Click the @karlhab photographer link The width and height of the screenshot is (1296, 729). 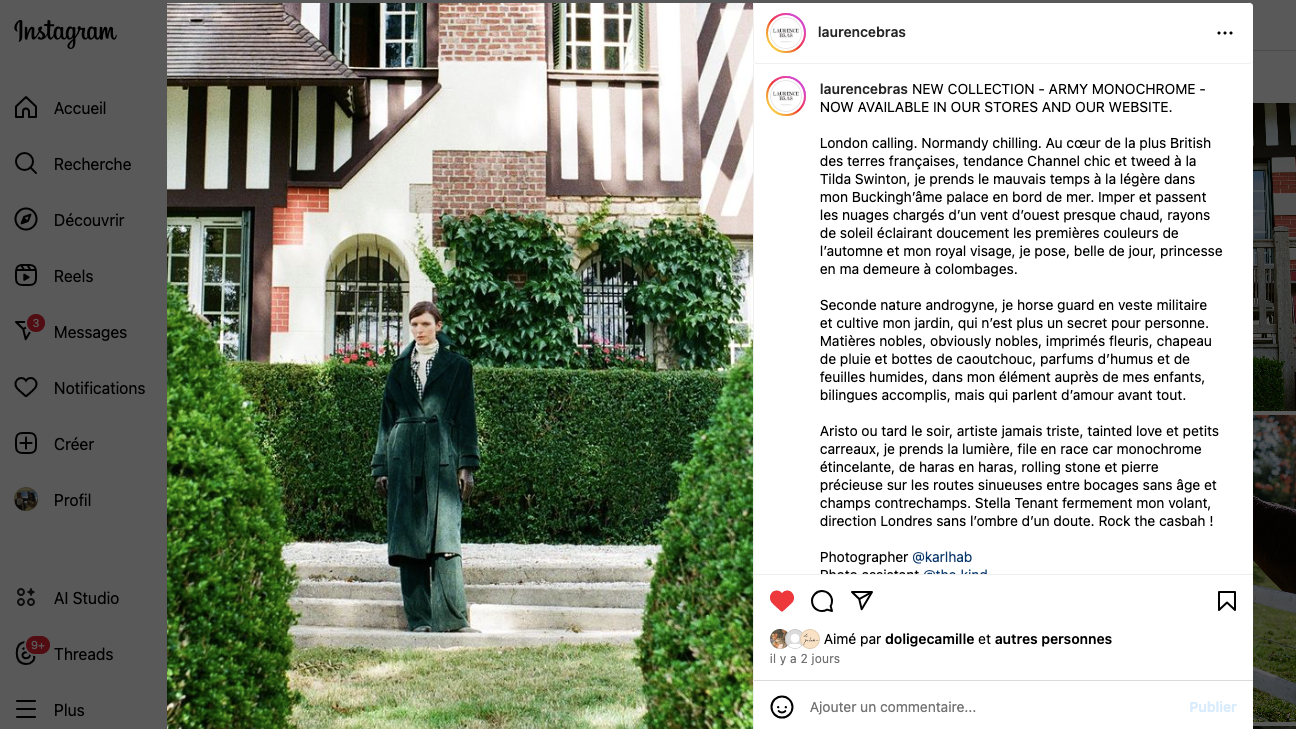(x=942, y=557)
